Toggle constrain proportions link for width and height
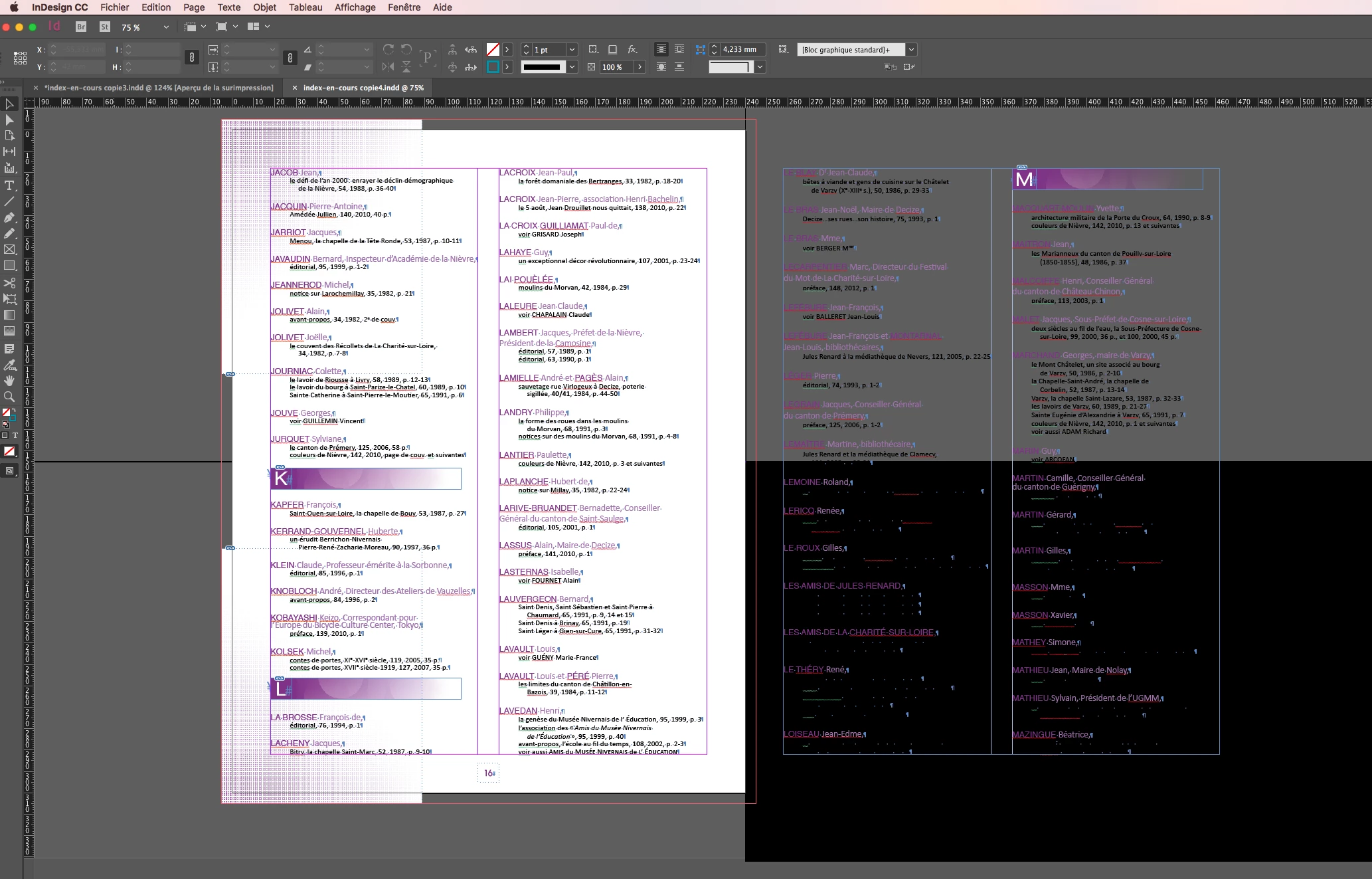The width and height of the screenshot is (1372, 879). (191, 58)
